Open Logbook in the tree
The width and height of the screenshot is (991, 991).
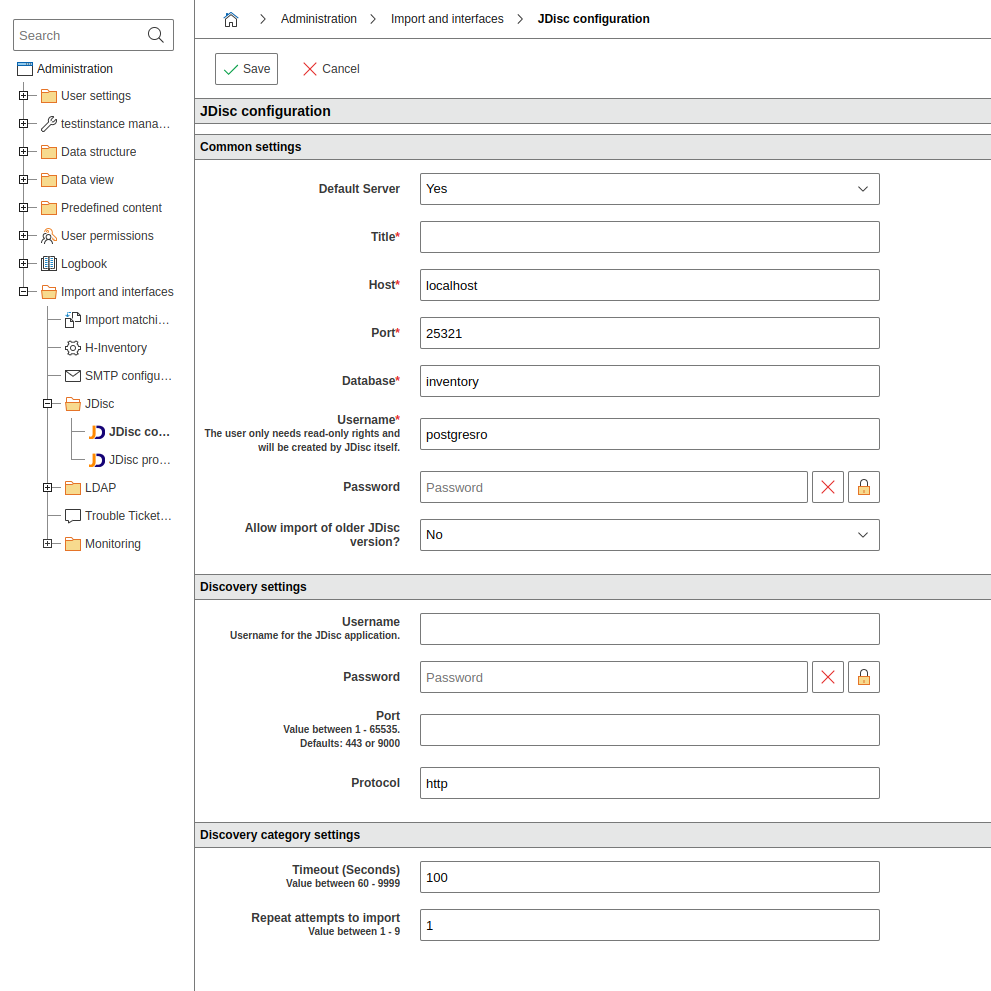click(x=84, y=264)
